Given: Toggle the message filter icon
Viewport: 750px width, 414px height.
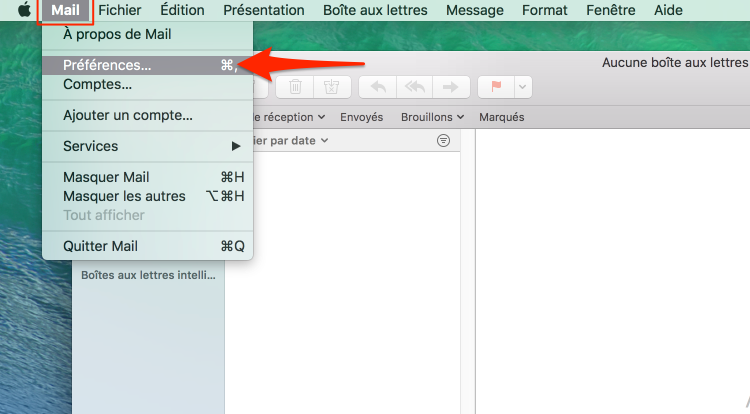Looking at the screenshot, I should tap(443, 141).
